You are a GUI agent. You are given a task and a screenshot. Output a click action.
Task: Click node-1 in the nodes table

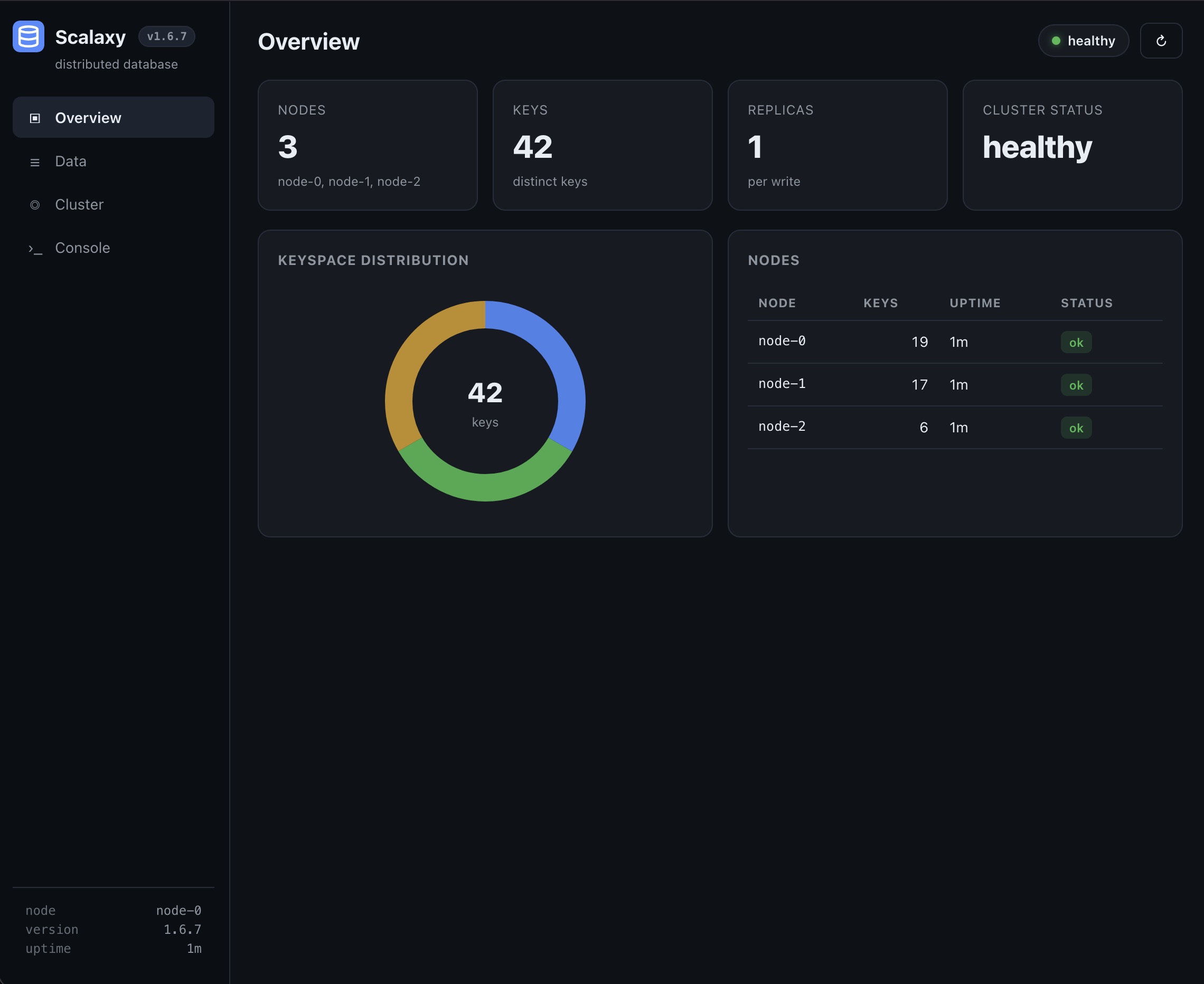(782, 384)
